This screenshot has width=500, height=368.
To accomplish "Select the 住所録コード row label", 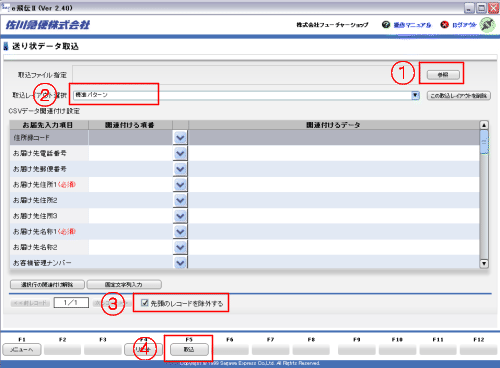I will point(31,138).
